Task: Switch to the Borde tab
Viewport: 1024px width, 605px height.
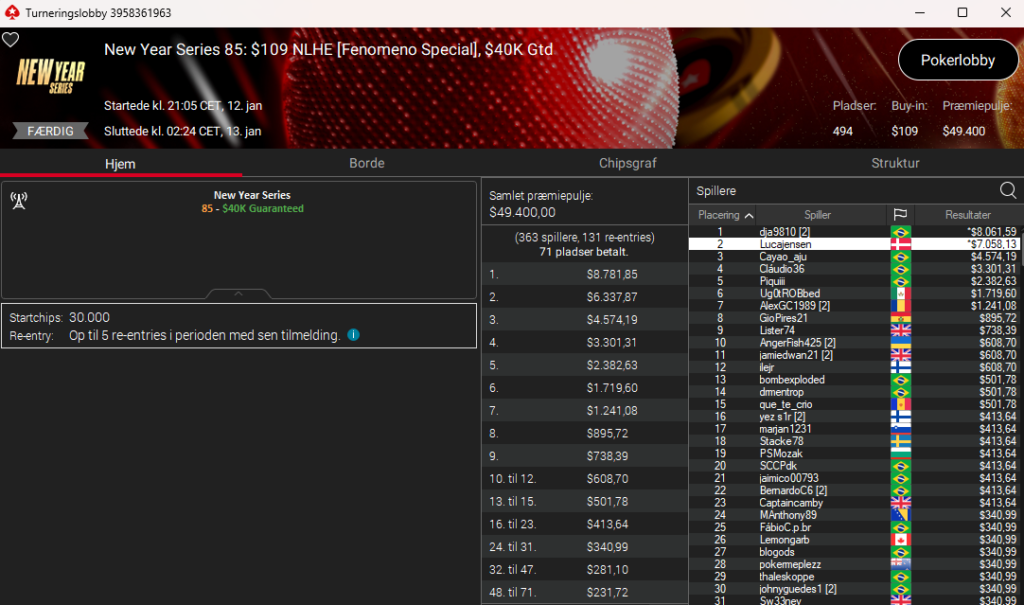Action: coord(366,163)
